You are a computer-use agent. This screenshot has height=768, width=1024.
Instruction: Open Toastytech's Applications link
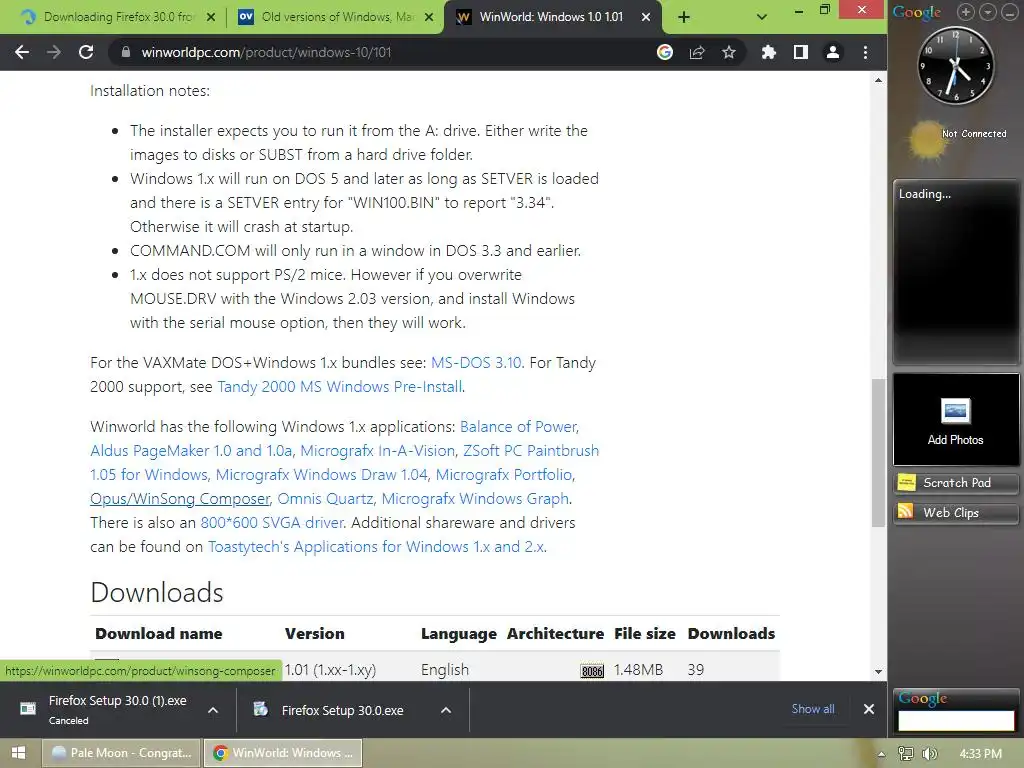[x=376, y=547]
